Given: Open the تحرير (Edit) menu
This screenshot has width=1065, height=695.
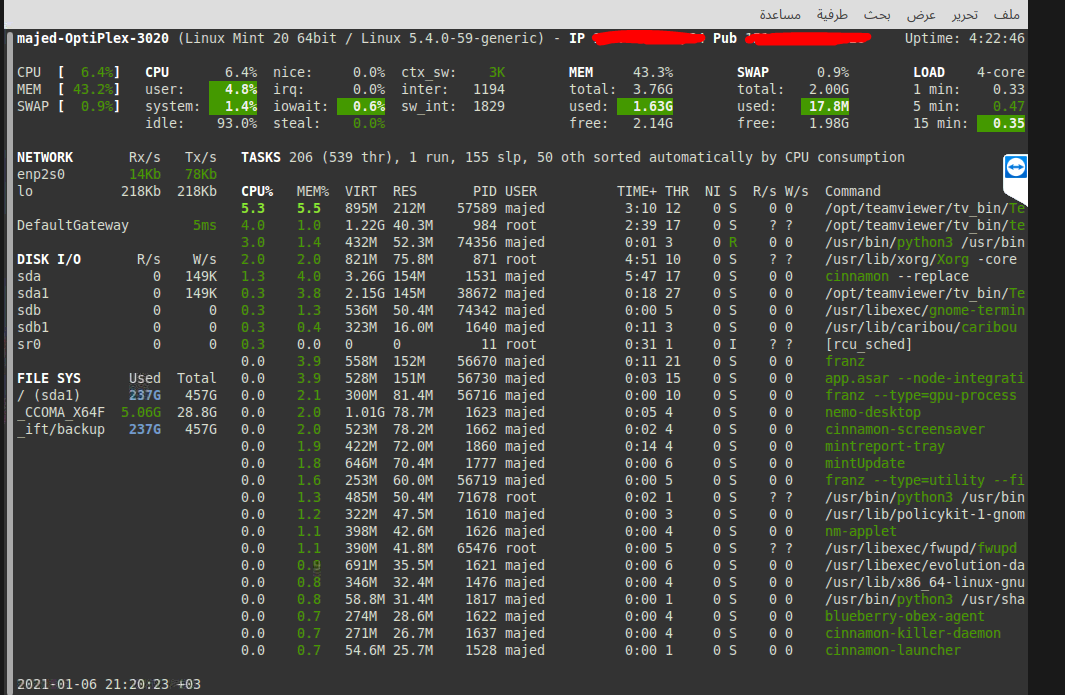Looking at the screenshot, I should coord(964,14).
